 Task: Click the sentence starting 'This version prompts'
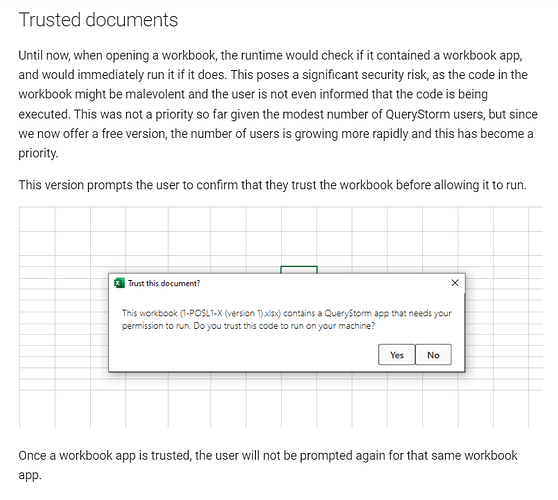[x=273, y=185]
